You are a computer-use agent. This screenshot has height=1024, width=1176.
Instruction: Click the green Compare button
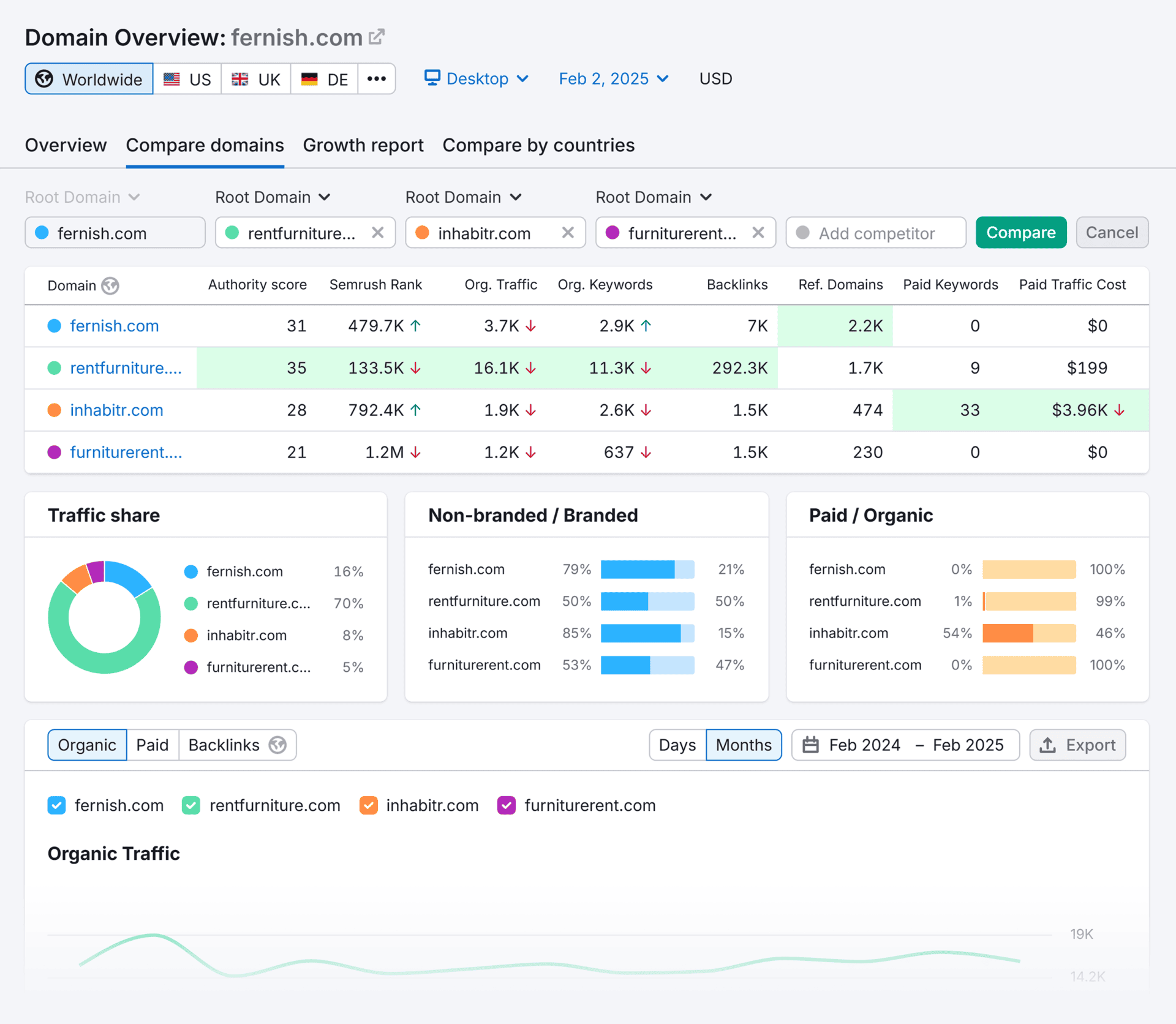(x=1021, y=233)
